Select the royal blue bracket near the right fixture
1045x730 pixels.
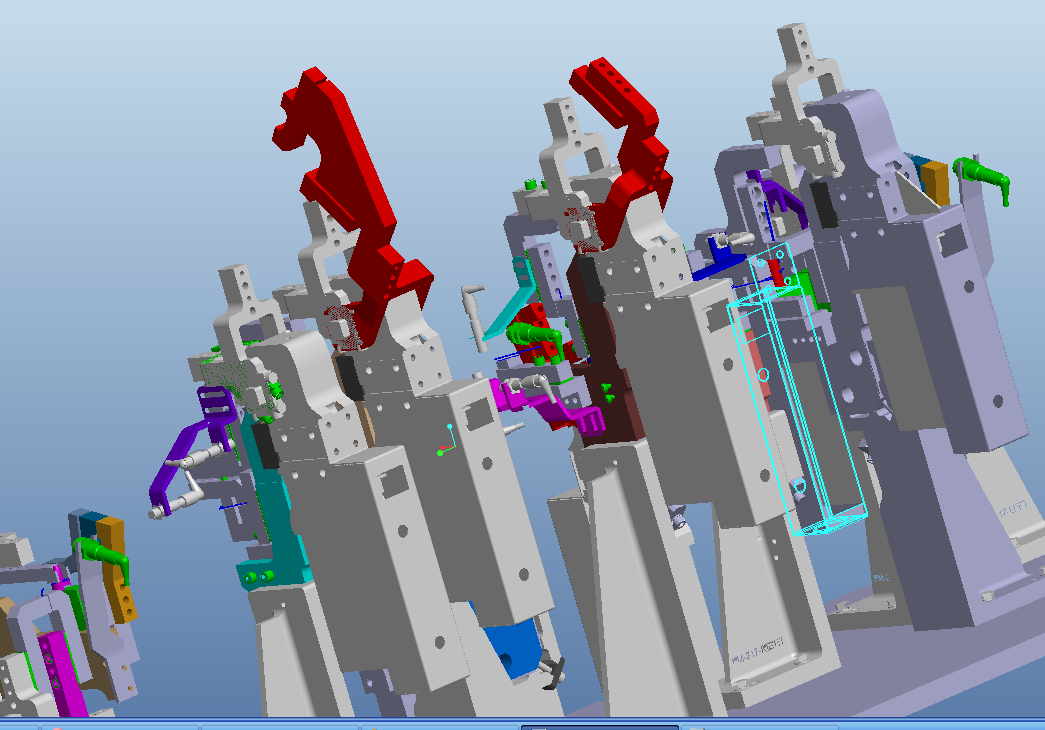[x=718, y=259]
